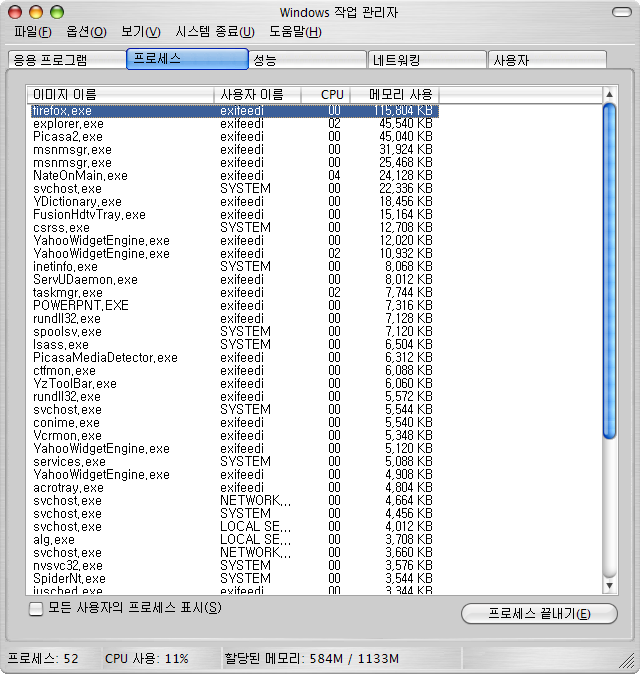
Task: Click the toolbar pill button in title bar
Action: tap(622, 12)
